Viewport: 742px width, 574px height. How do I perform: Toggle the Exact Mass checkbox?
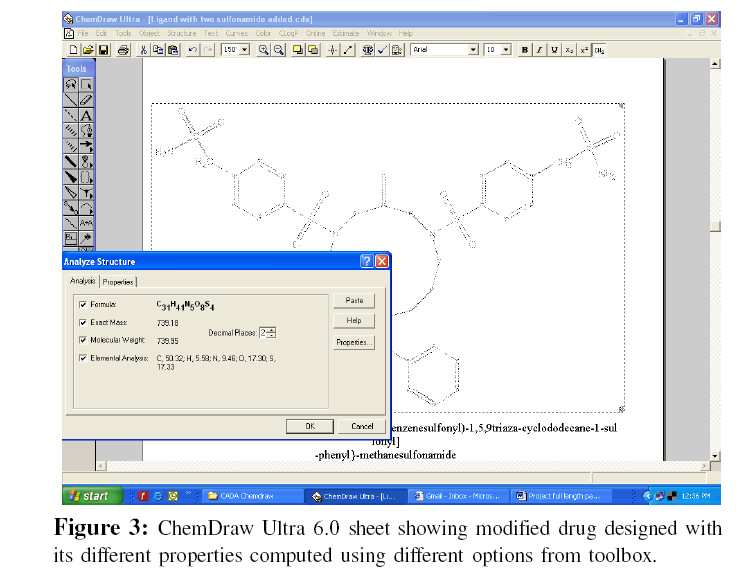point(83,323)
